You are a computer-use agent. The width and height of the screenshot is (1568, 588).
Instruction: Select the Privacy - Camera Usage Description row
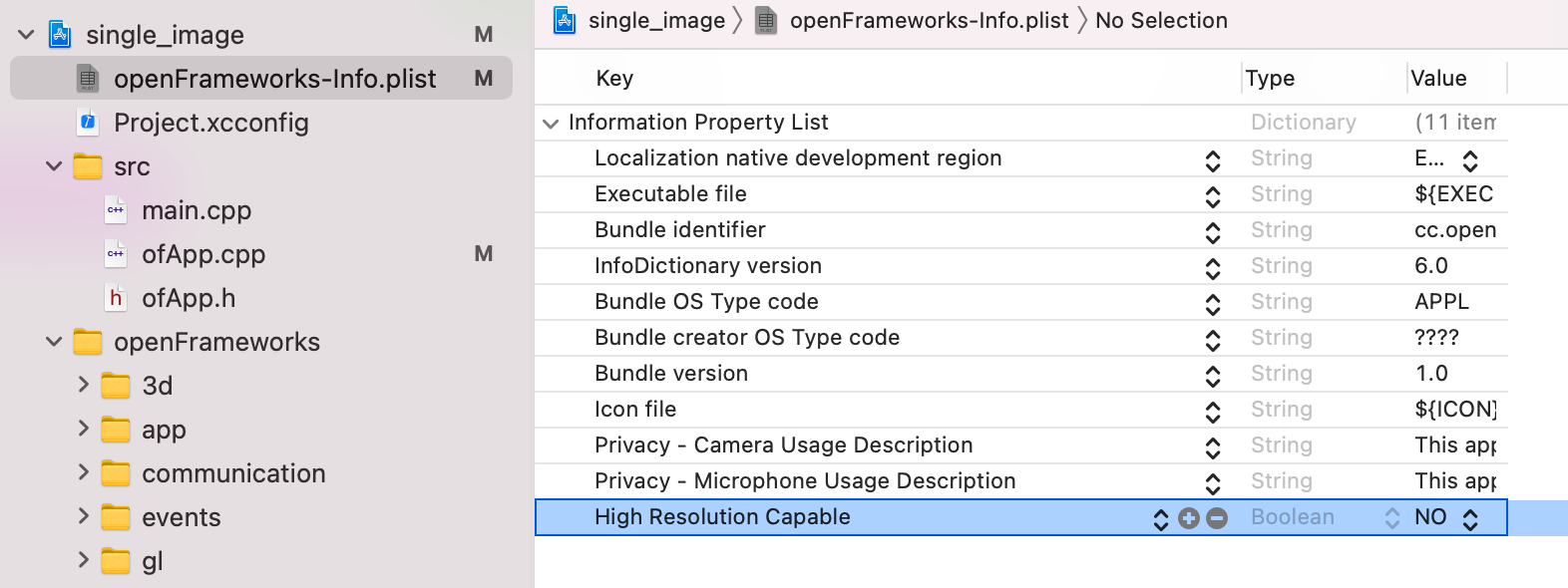(x=783, y=445)
